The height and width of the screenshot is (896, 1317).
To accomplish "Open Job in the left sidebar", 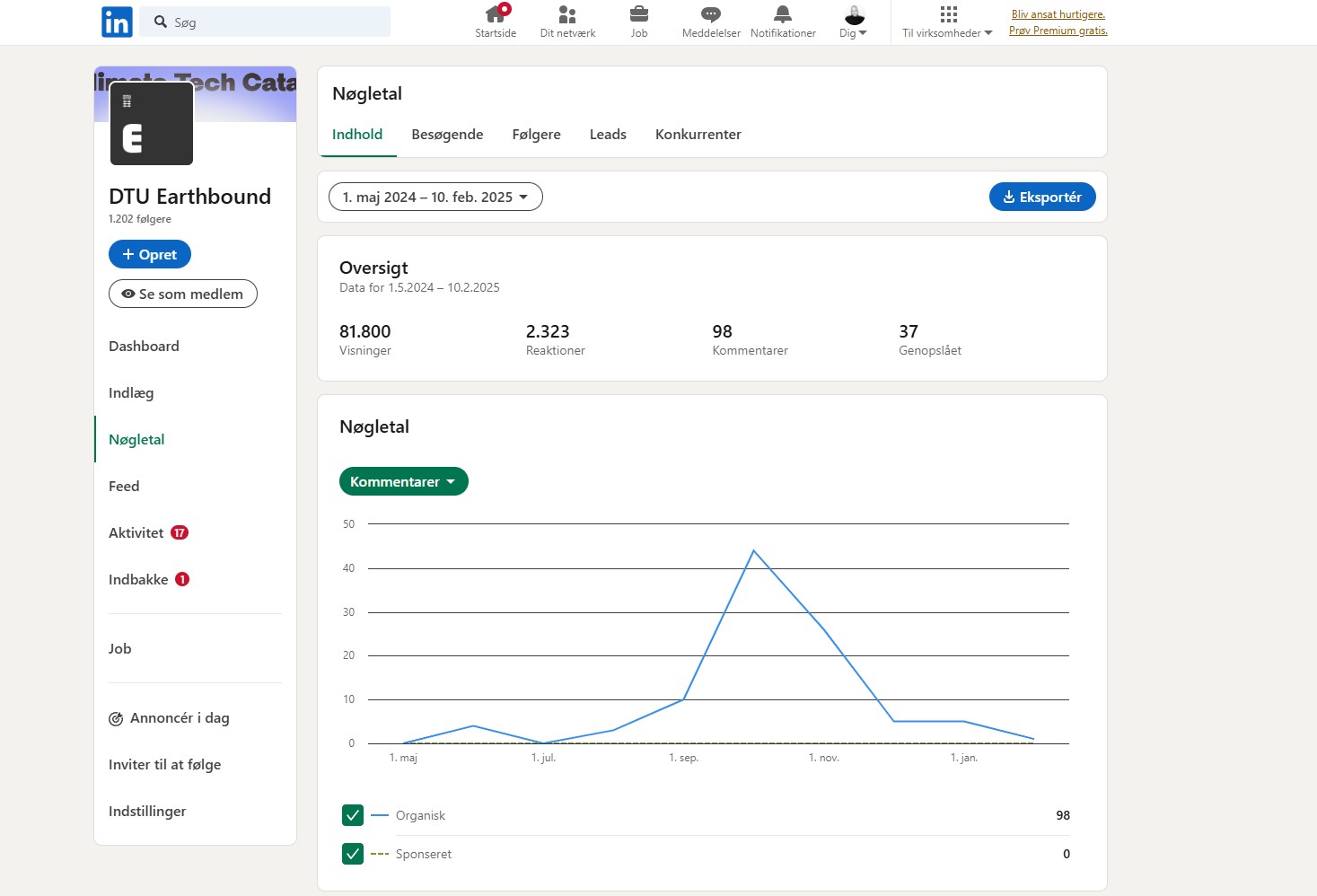I will tap(120, 649).
